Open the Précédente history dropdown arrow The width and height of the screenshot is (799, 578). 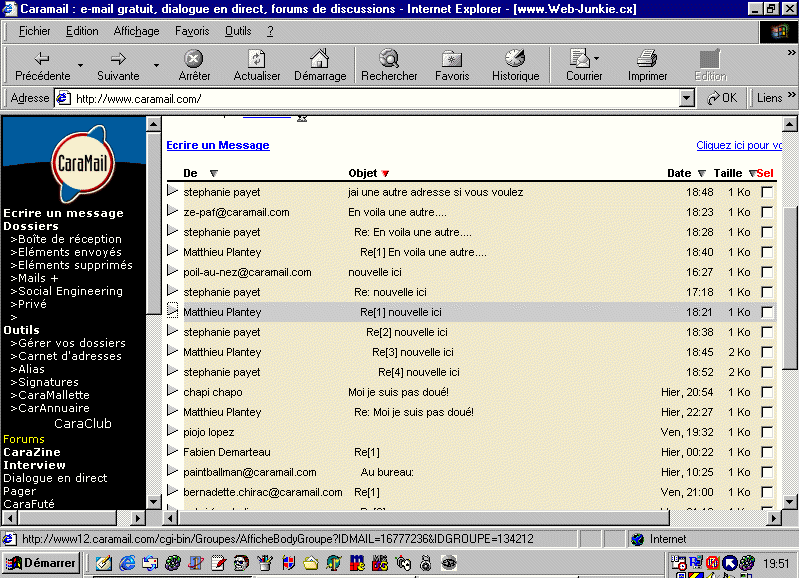tap(81, 65)
